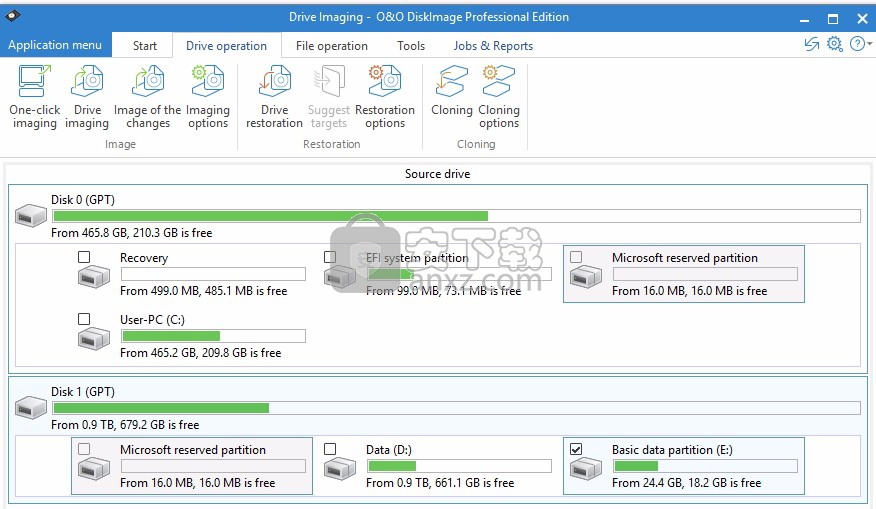This screenshot has height=509, width=876.
Task: Check the Recovery partition checkbox
Action: tap(84, 257)
